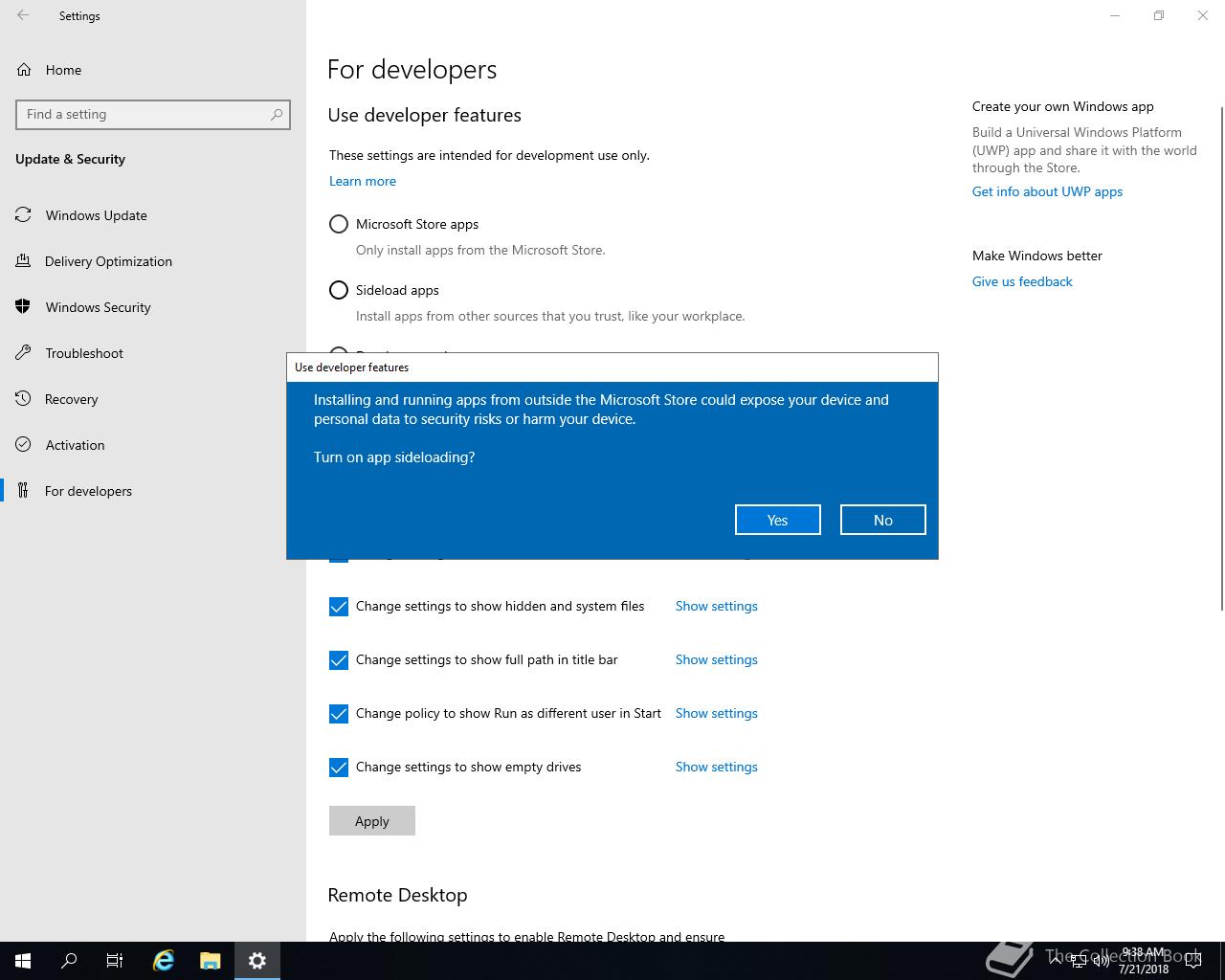1225x980 pixels.
Task: Click the taskbar clock showing 7/21/2018
Action: (x=1144, y=961)
